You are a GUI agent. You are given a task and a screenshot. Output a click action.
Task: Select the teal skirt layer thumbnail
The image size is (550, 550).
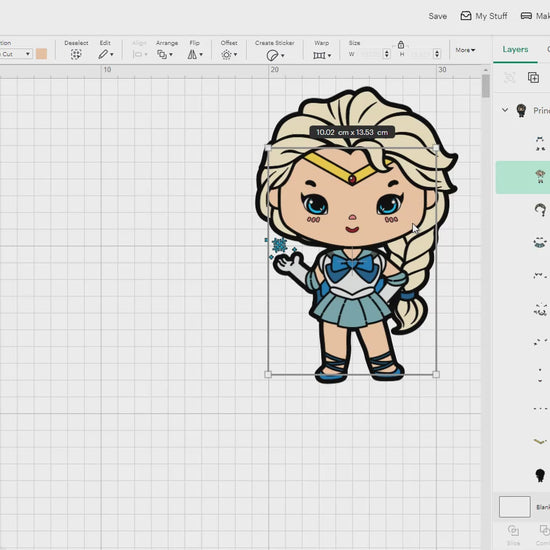pos(540,242)
